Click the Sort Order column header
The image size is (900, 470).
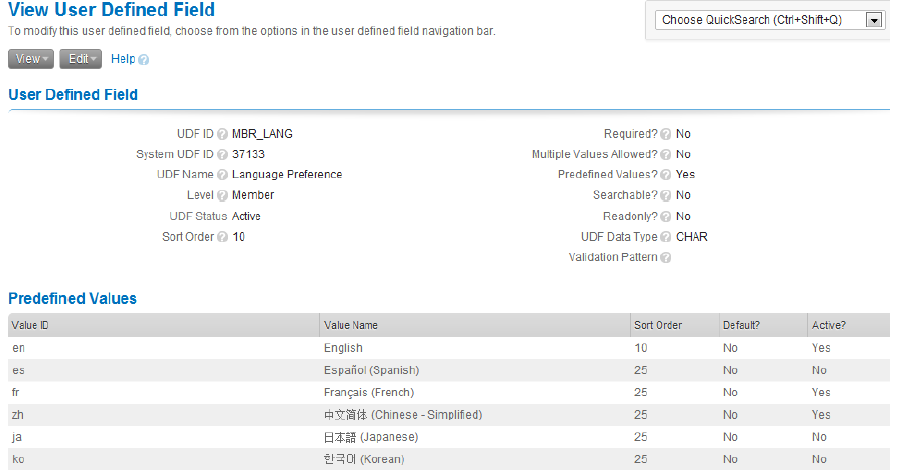(x=658, y=325)
